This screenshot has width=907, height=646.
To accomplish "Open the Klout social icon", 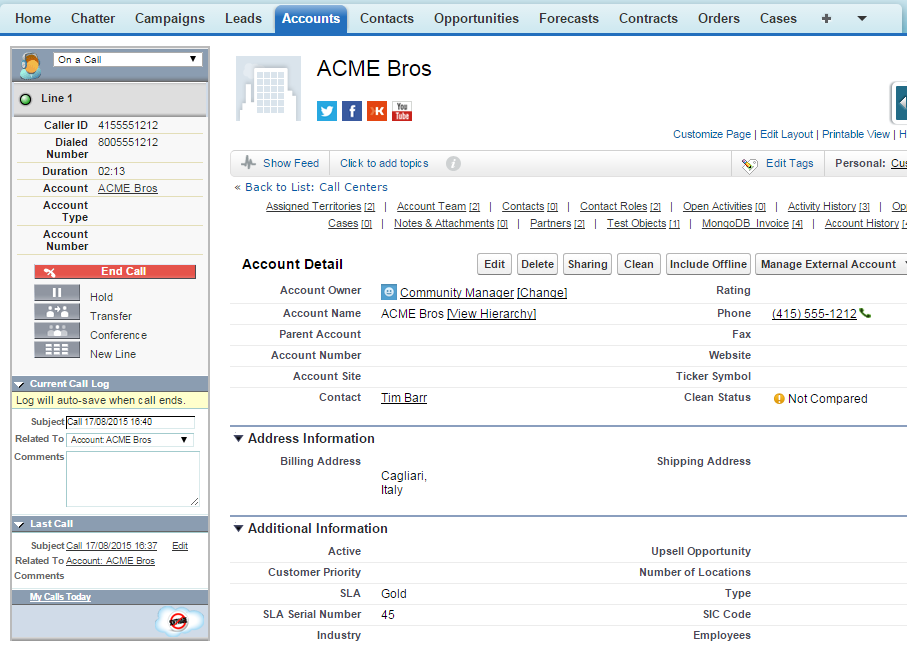I will (377, 111).
